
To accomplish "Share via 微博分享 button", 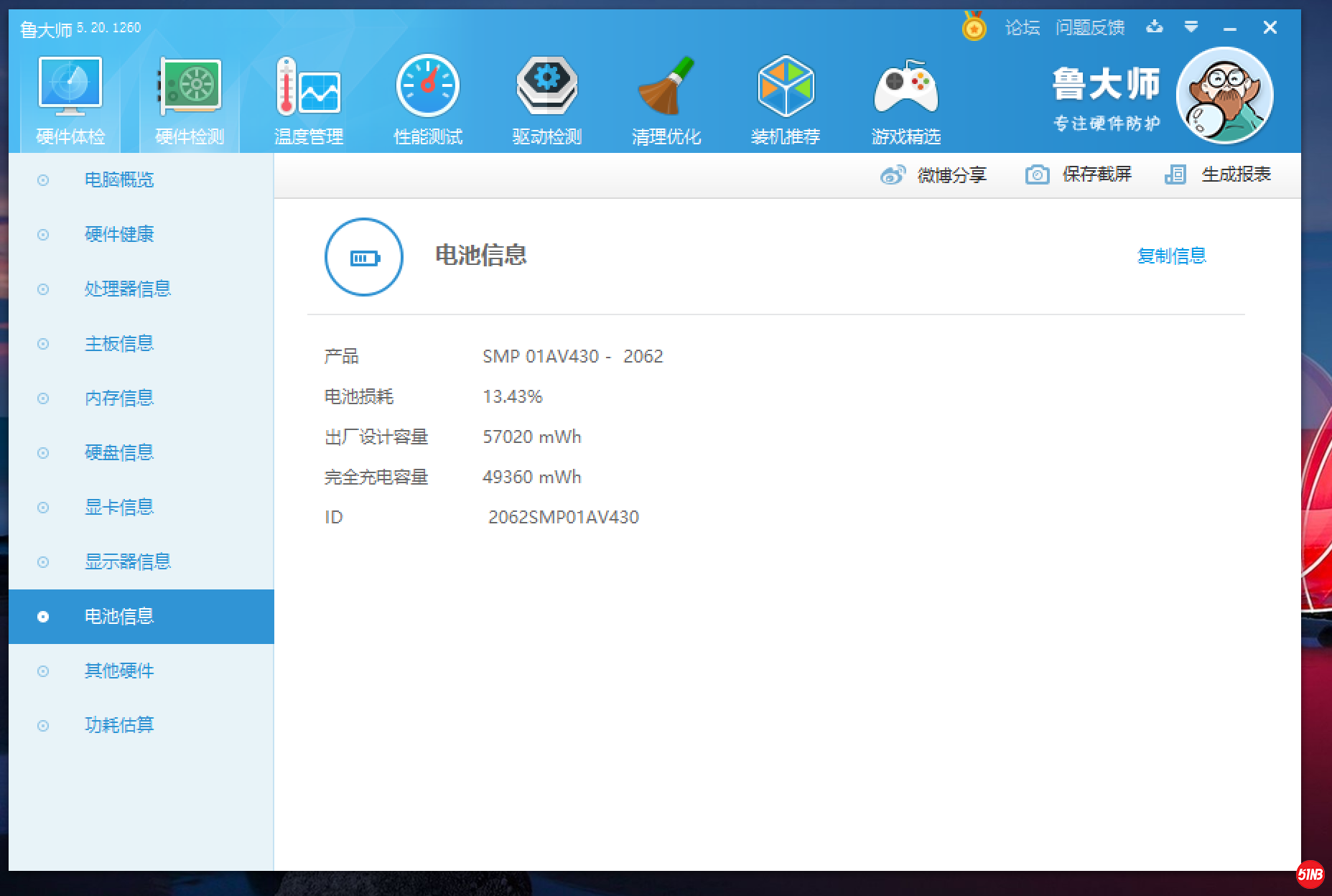I will point(934,174).
